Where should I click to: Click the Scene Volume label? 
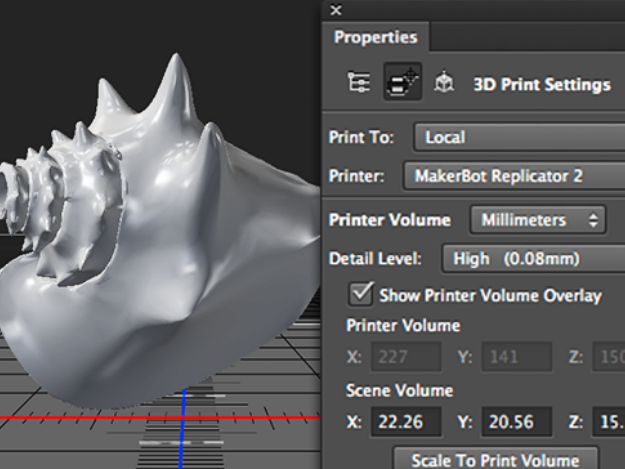click(399, 391)
